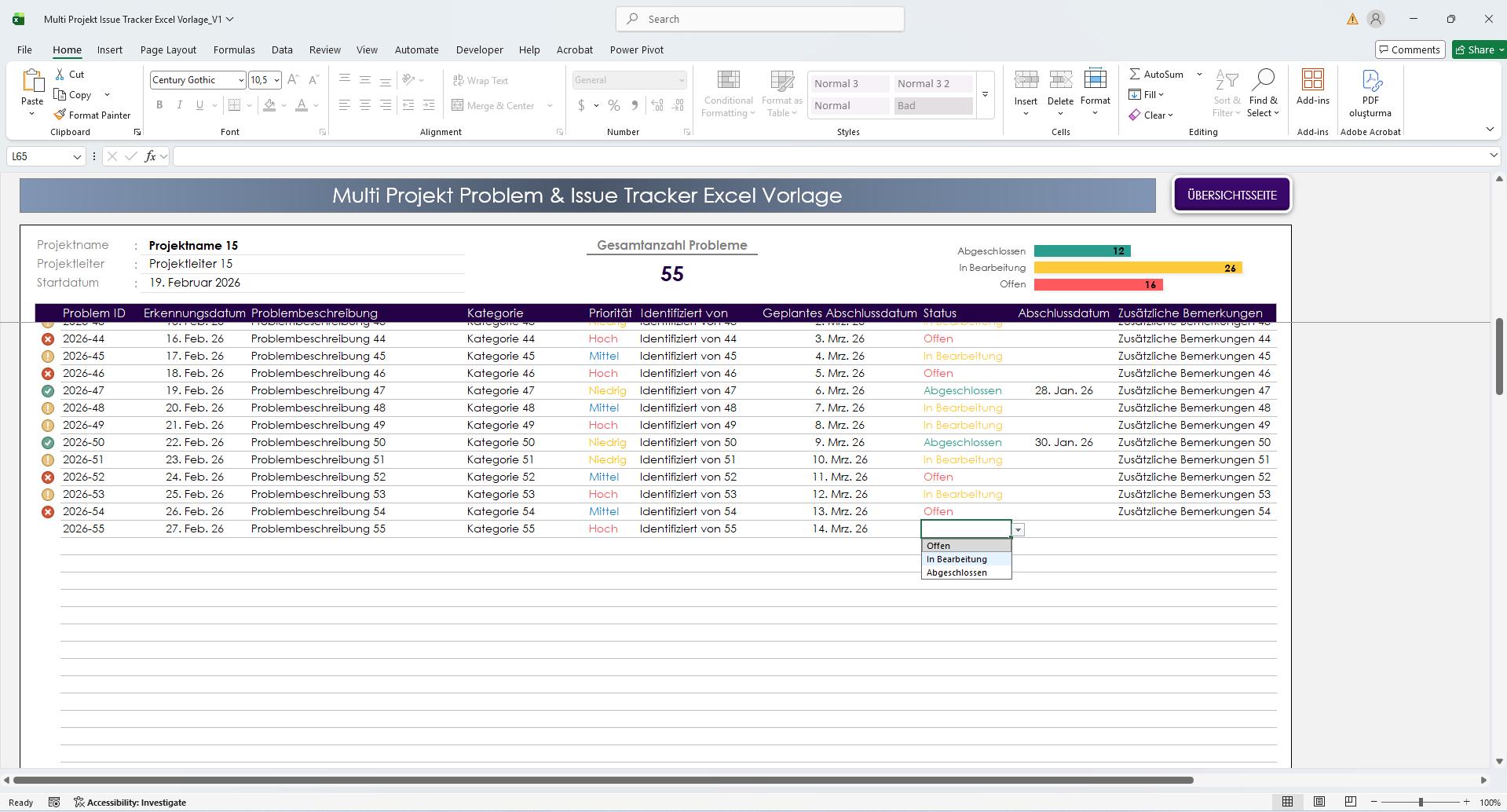The height and width of the screenshot is (812, 1507).
Task: Switch to Page Break Preview view
Action: point(1350,802)
